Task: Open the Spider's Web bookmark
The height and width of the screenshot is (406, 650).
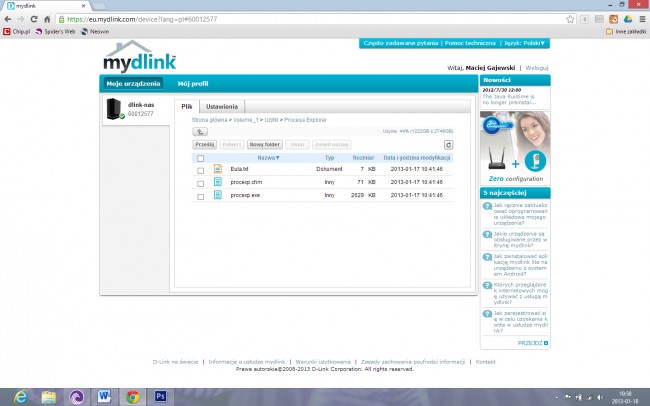Action: pos(55,32)
